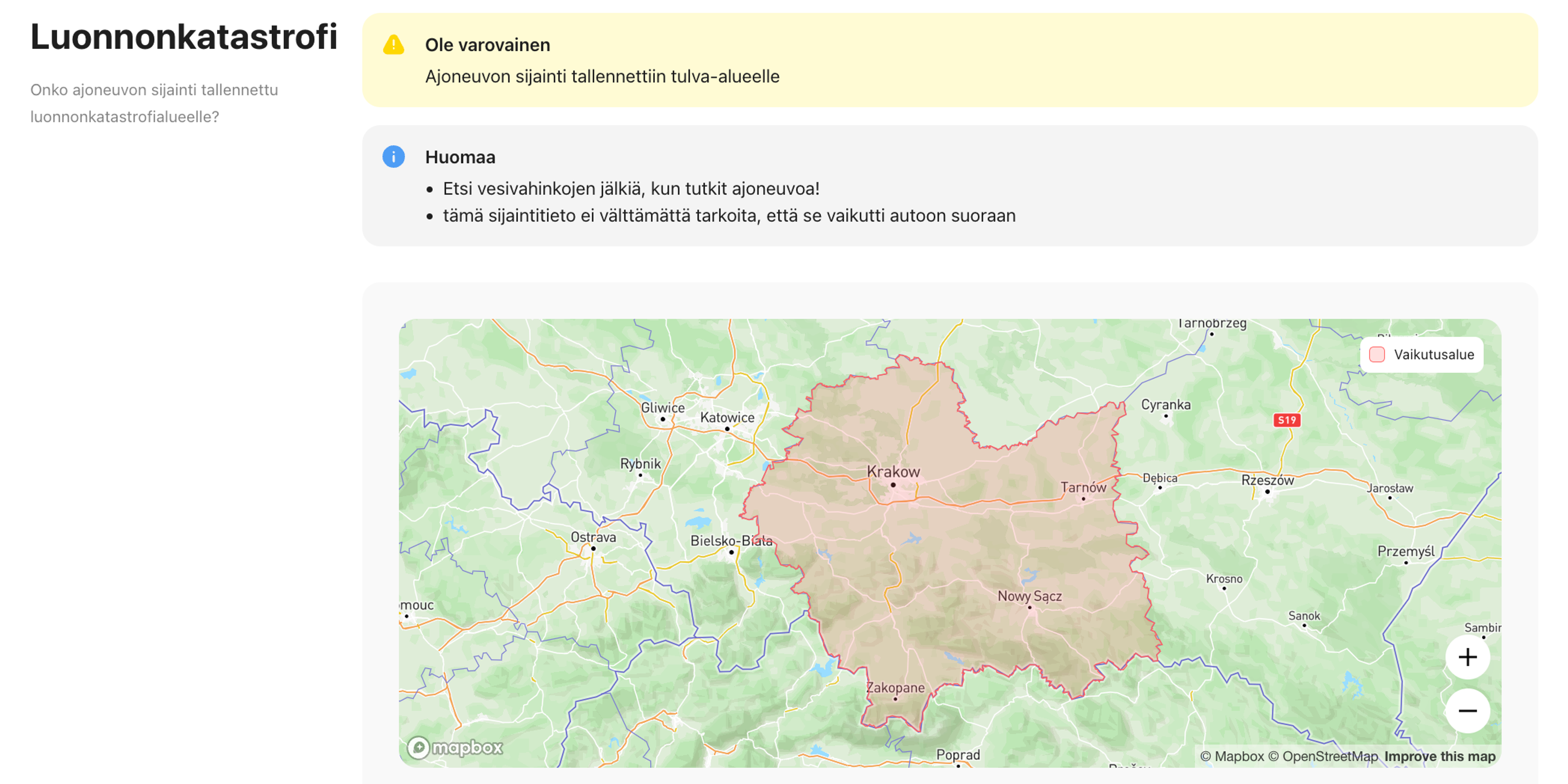Click the Katowice city label
The height and width of the screenshot is (784, 1568).
pos(727,418)
